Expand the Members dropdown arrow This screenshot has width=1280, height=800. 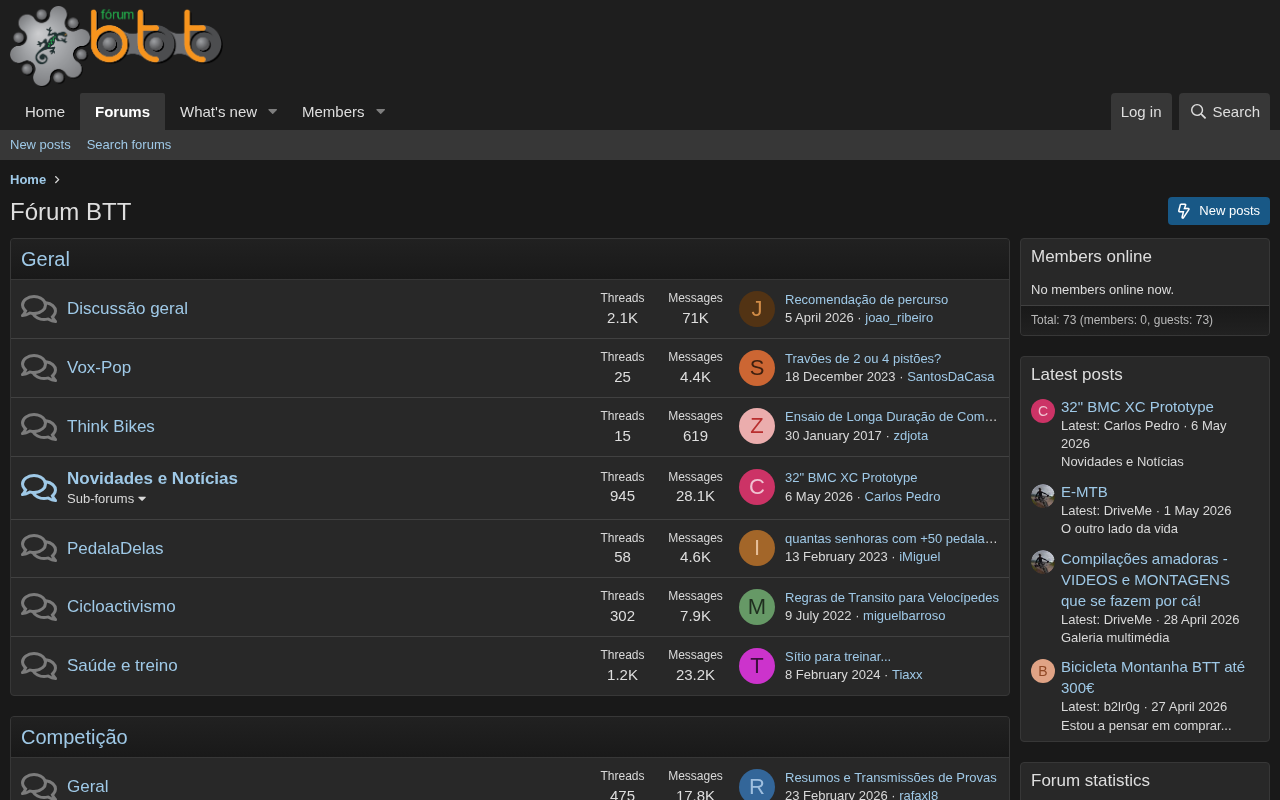coord(380,112)
